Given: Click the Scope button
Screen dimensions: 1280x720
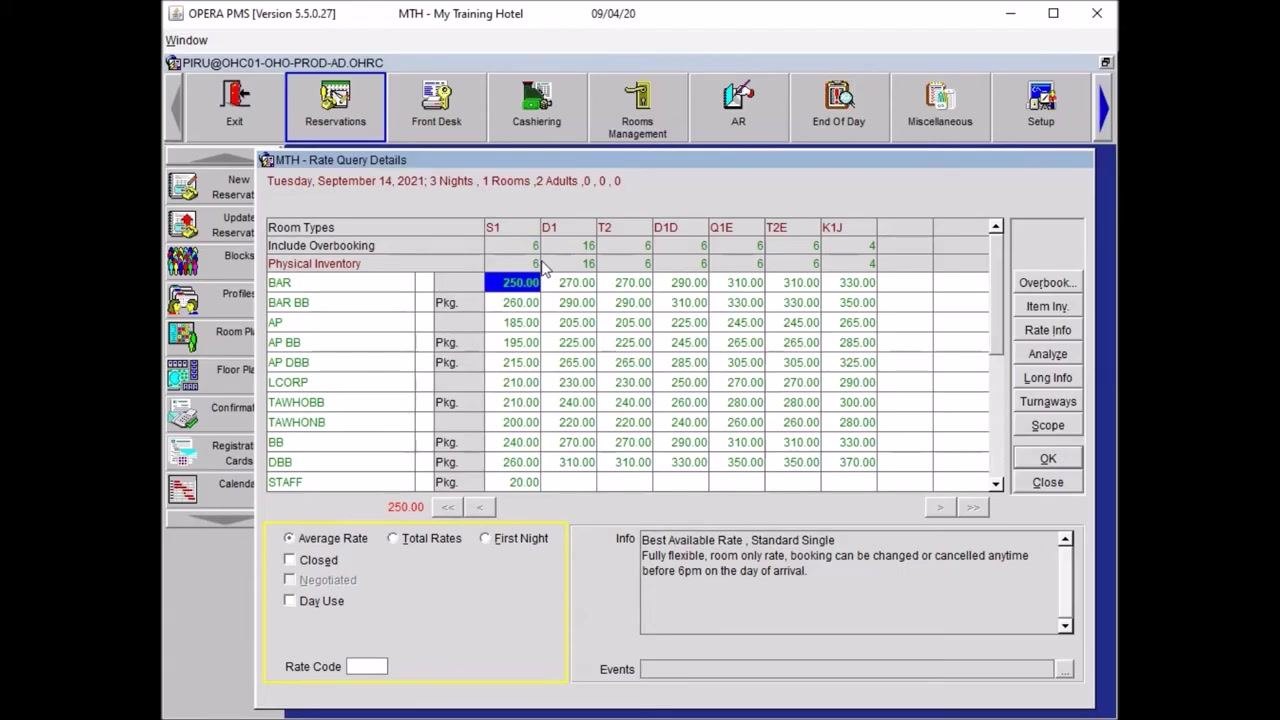Looking at the screenshot, I should (x=1048, y=426).
